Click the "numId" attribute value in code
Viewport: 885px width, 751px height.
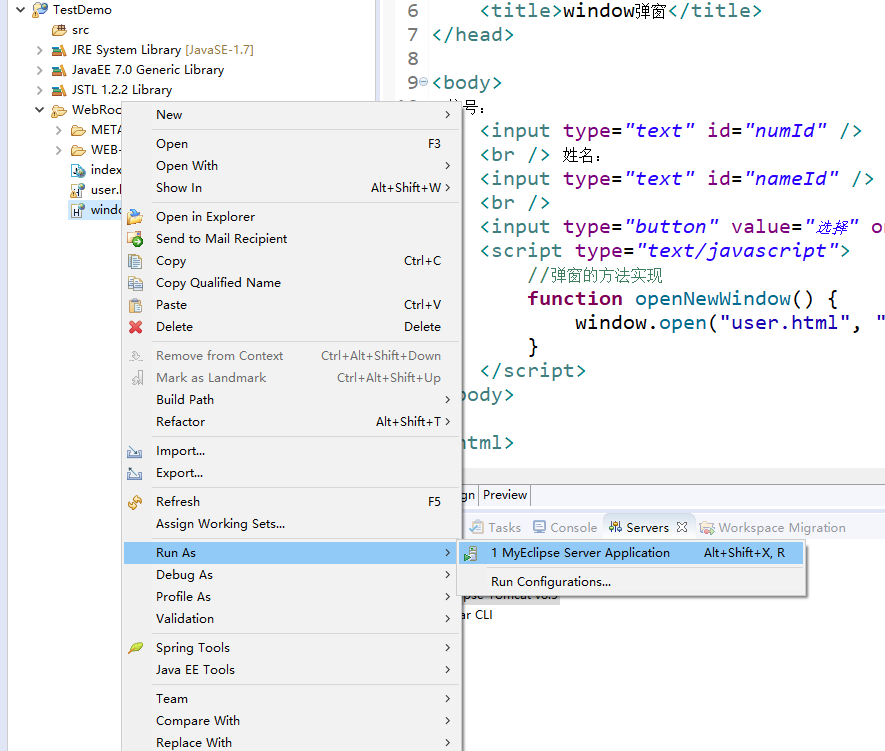coord(785,131)
